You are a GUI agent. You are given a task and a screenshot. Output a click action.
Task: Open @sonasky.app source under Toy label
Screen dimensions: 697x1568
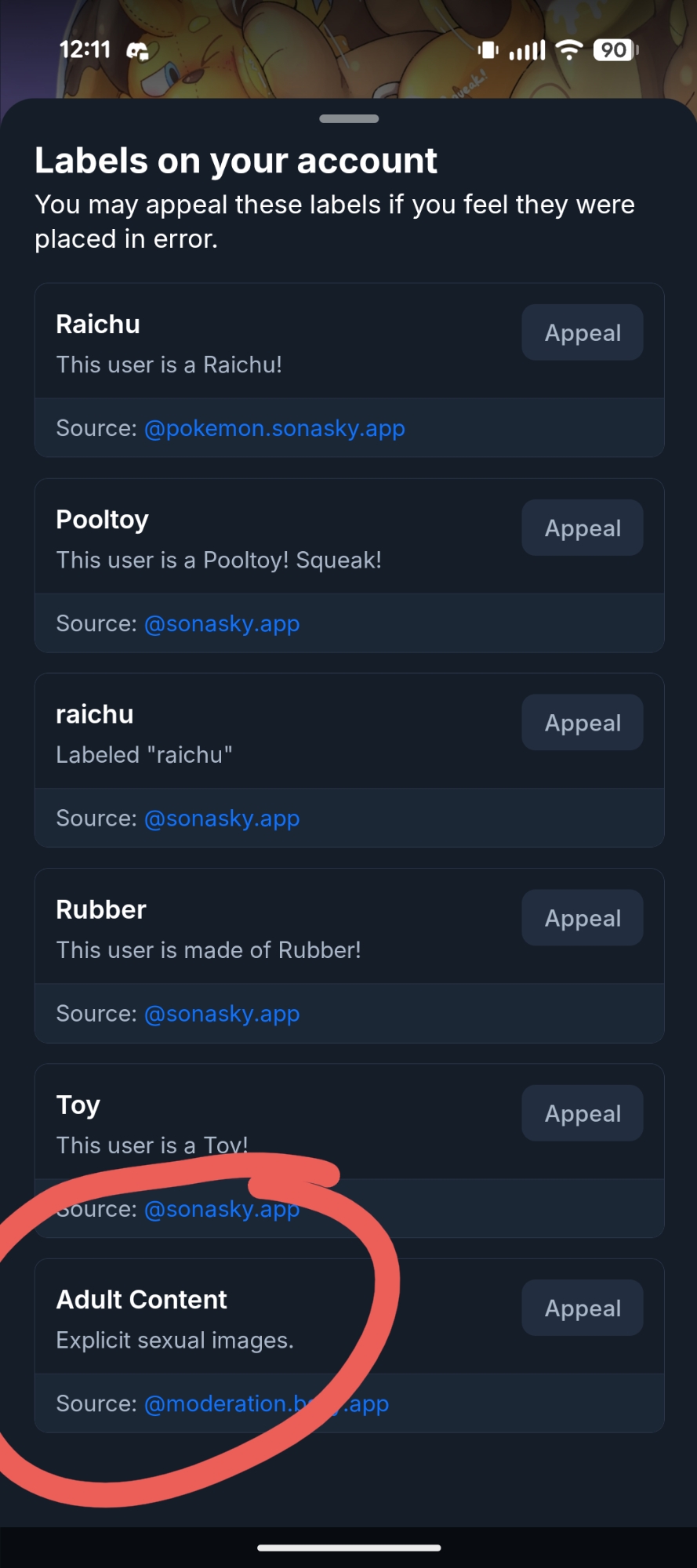222,1209
